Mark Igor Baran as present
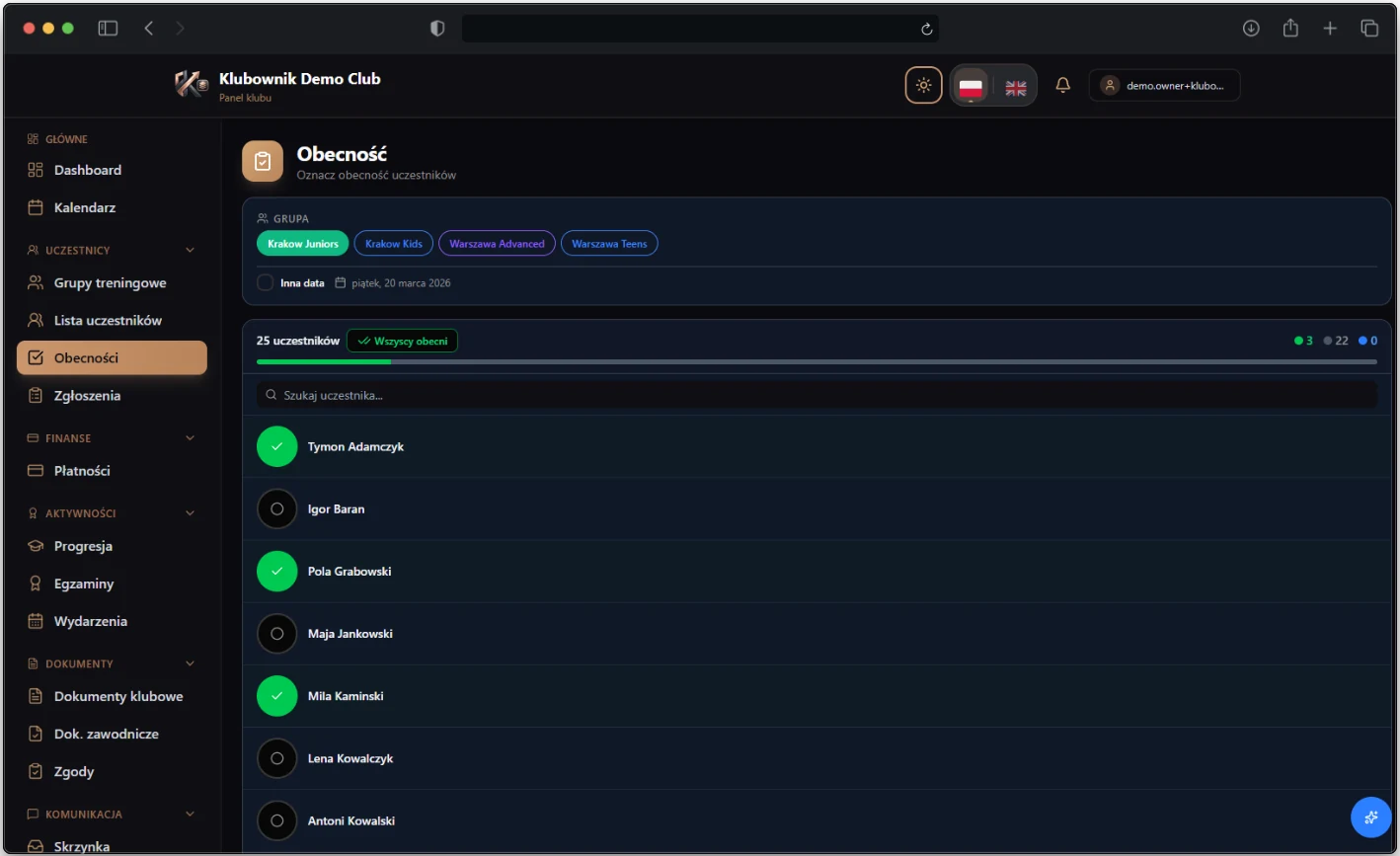Image resolution: width=1400 pixels, height=856 pixels. (276, 509)
